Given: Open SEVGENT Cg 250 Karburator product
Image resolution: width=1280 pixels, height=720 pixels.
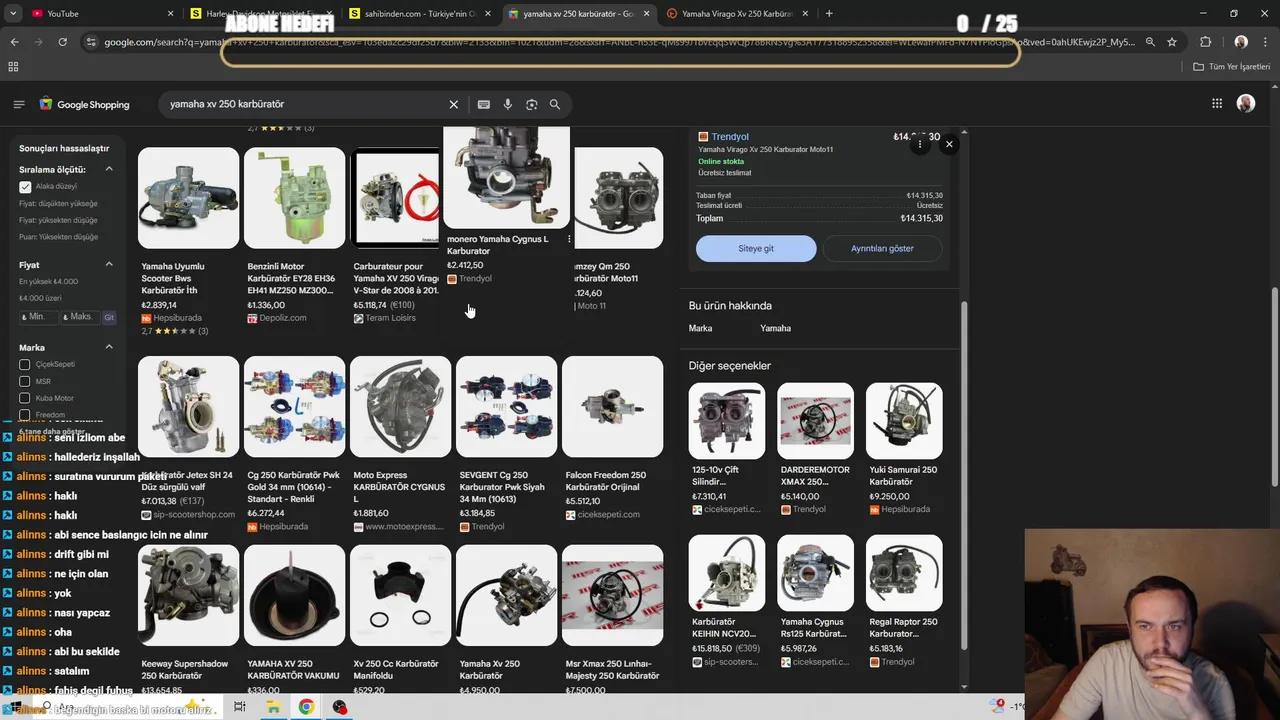Looking at the screenshot, I should [506, 444].
